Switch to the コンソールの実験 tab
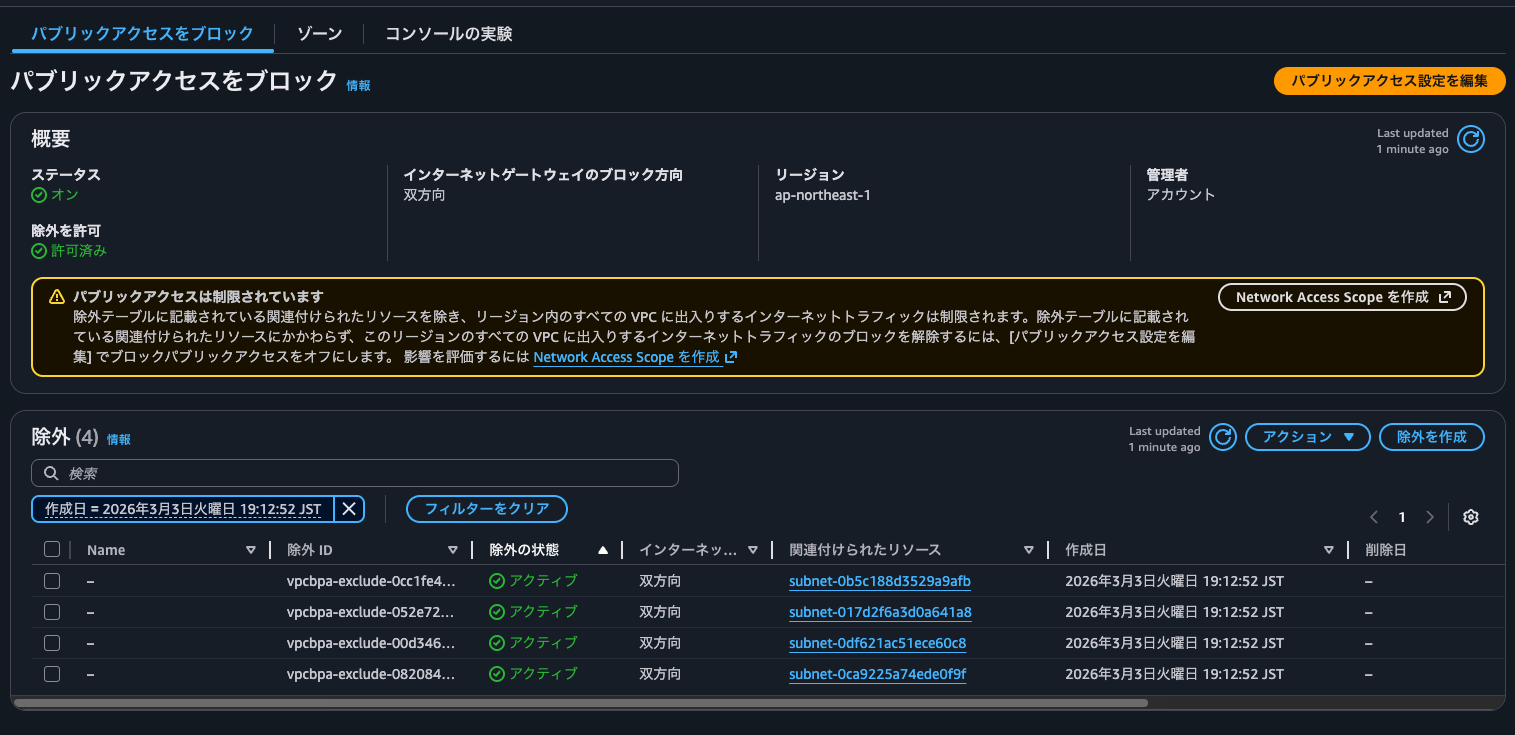 coord(447,33)
